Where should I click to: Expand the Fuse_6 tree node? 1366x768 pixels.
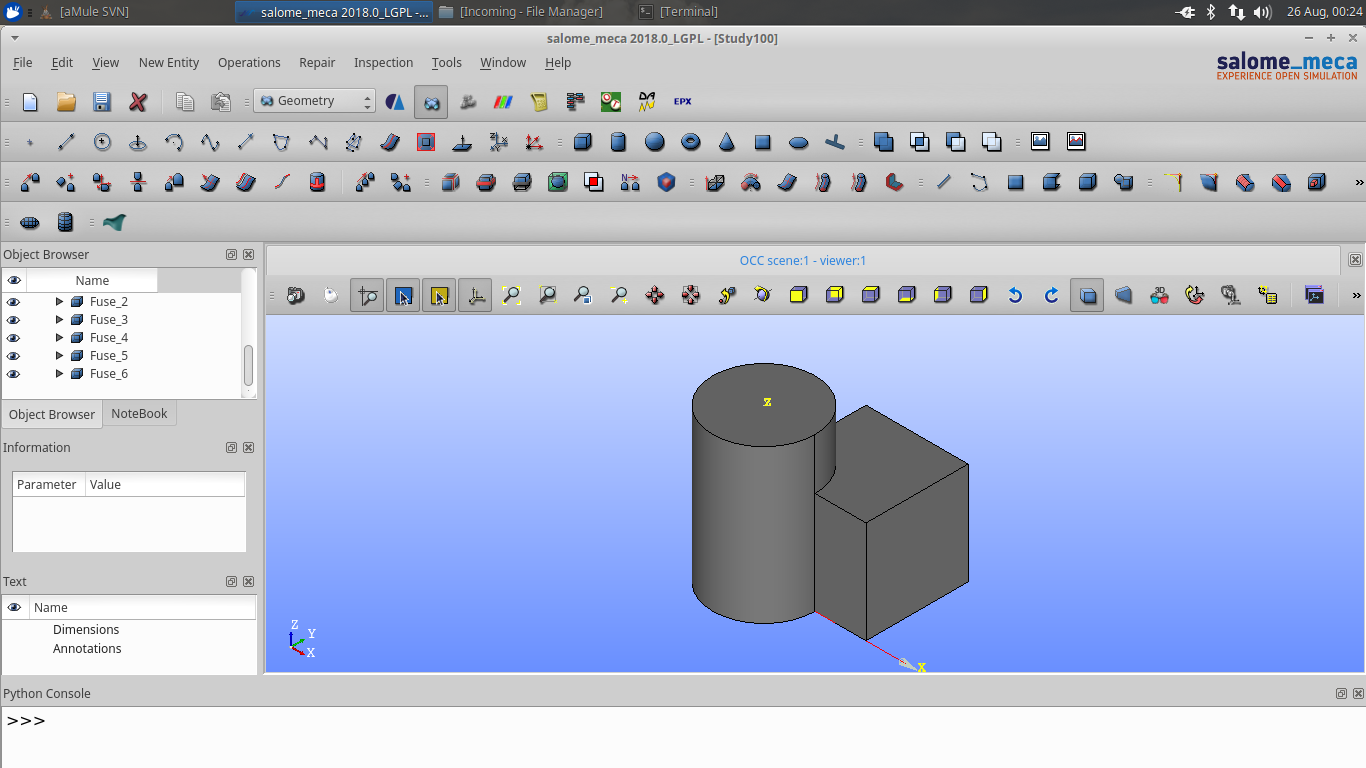point(59,373)
